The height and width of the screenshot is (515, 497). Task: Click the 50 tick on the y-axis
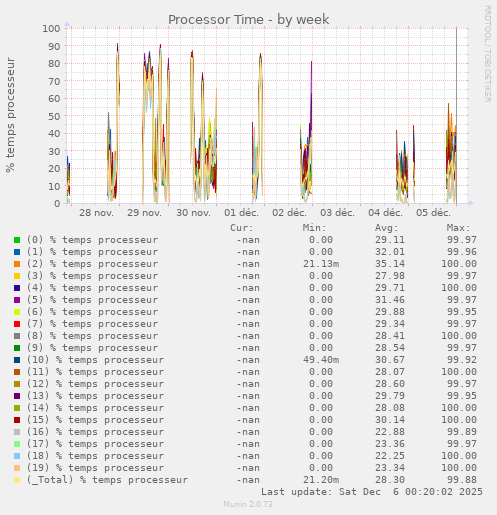click(54, 116)
